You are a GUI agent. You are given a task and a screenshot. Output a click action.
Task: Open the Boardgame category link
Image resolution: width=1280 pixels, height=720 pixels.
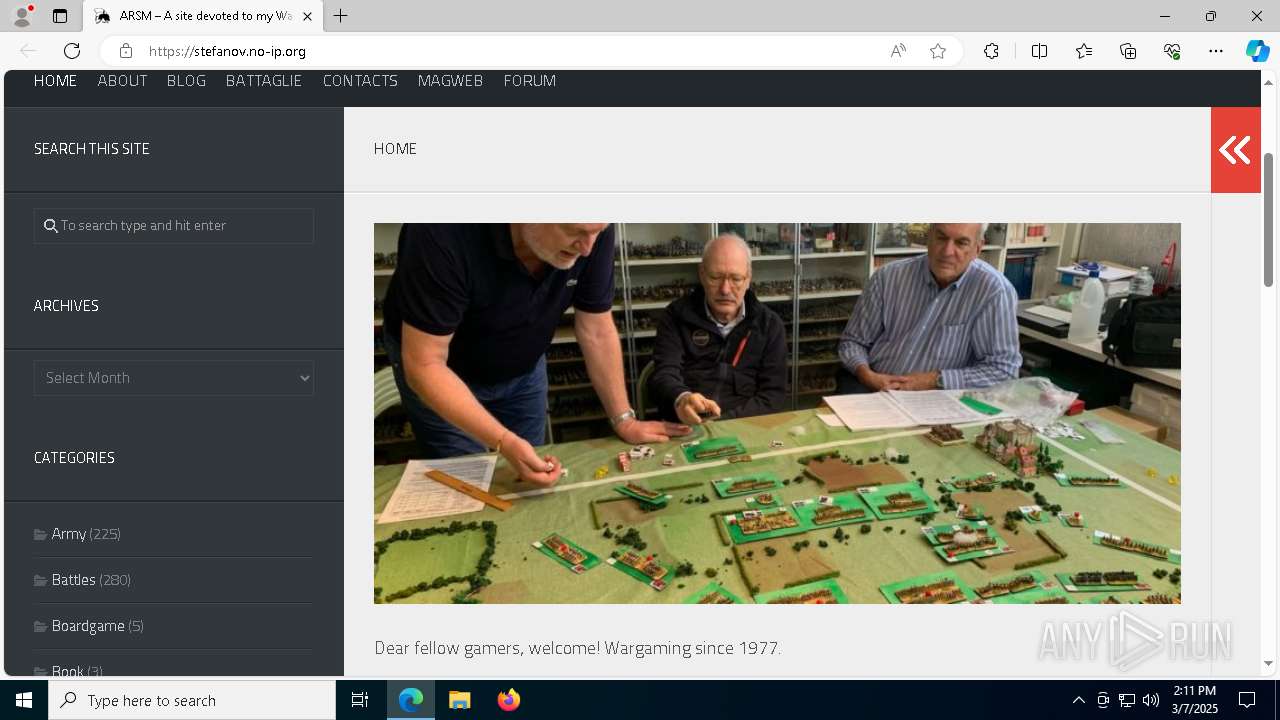tap(88, 626)
